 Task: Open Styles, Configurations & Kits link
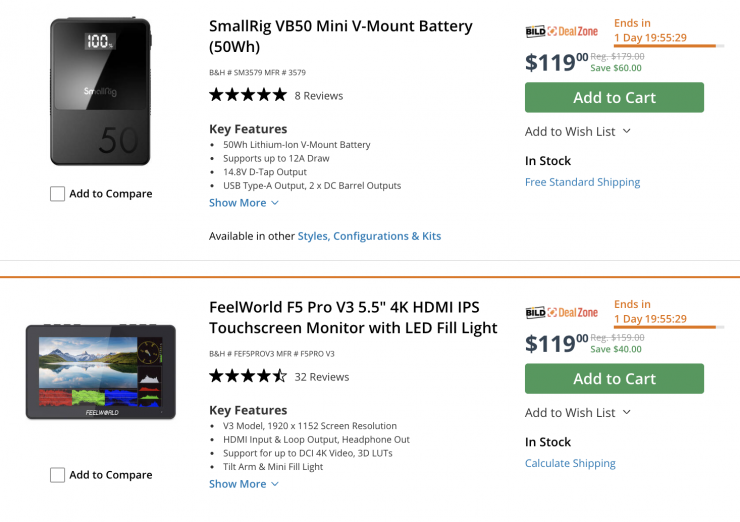(369, 236)
